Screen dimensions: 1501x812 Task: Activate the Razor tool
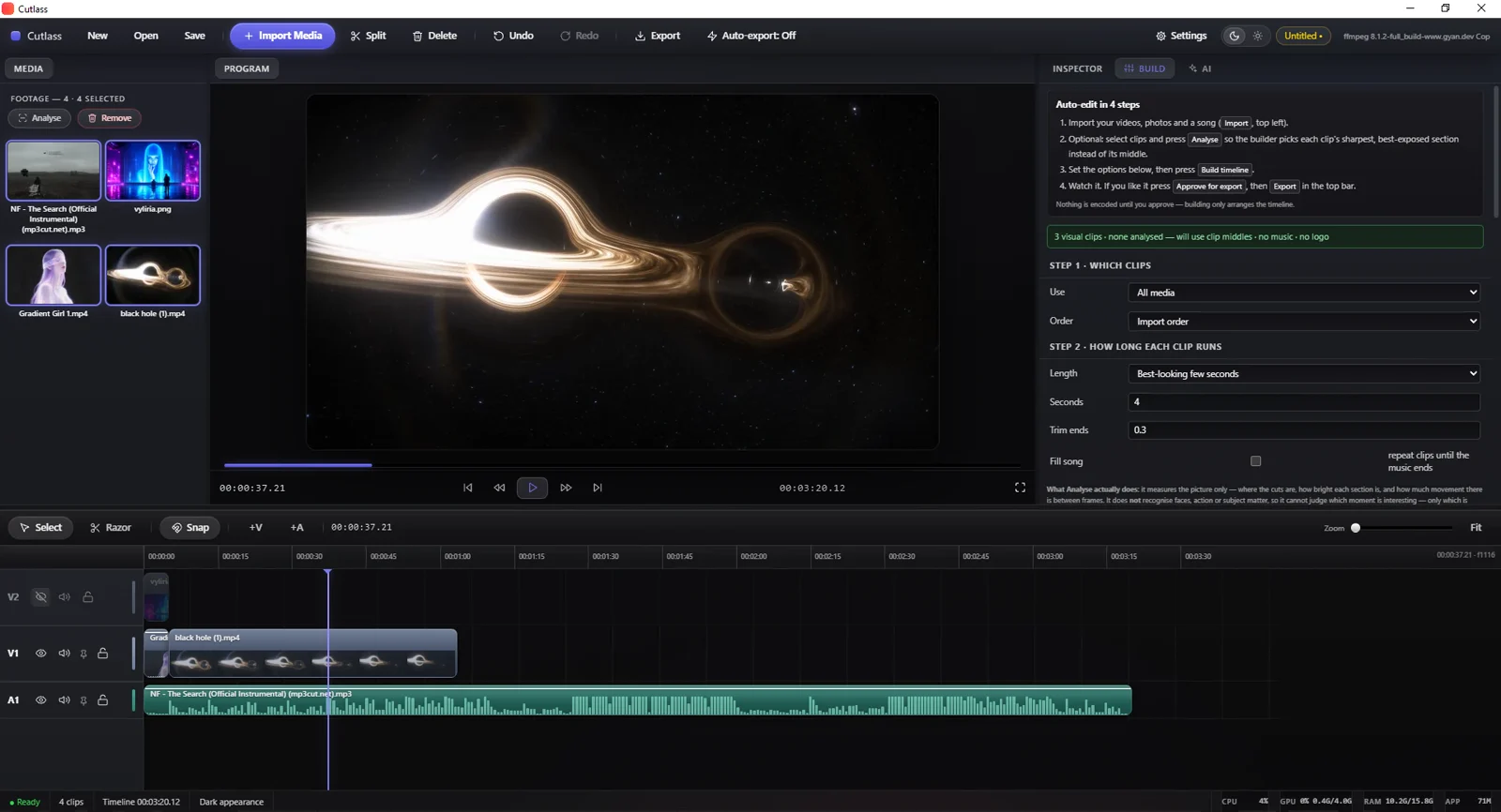point(111,528)
